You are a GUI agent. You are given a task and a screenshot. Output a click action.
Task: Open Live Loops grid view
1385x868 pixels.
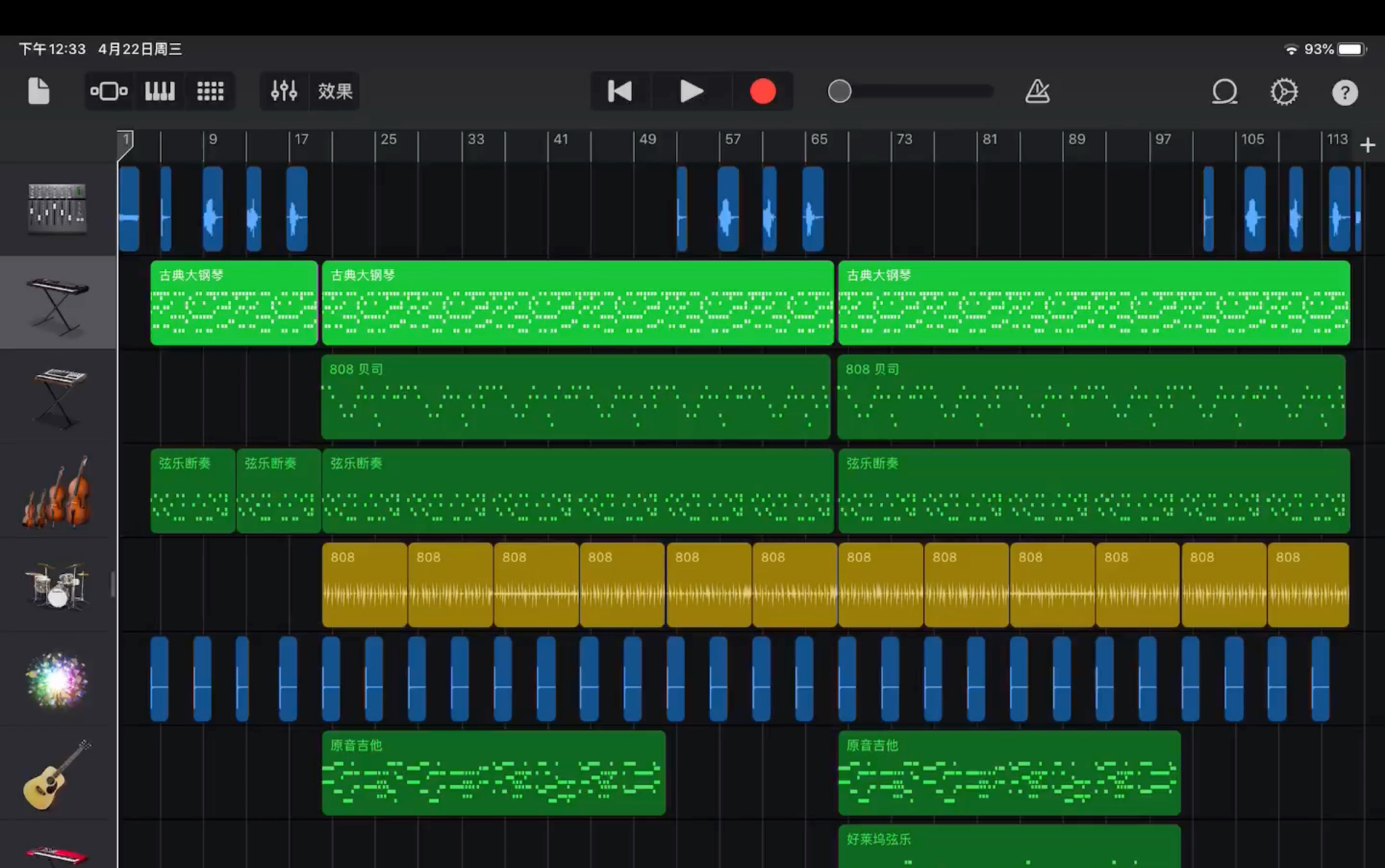click(210, 91)
